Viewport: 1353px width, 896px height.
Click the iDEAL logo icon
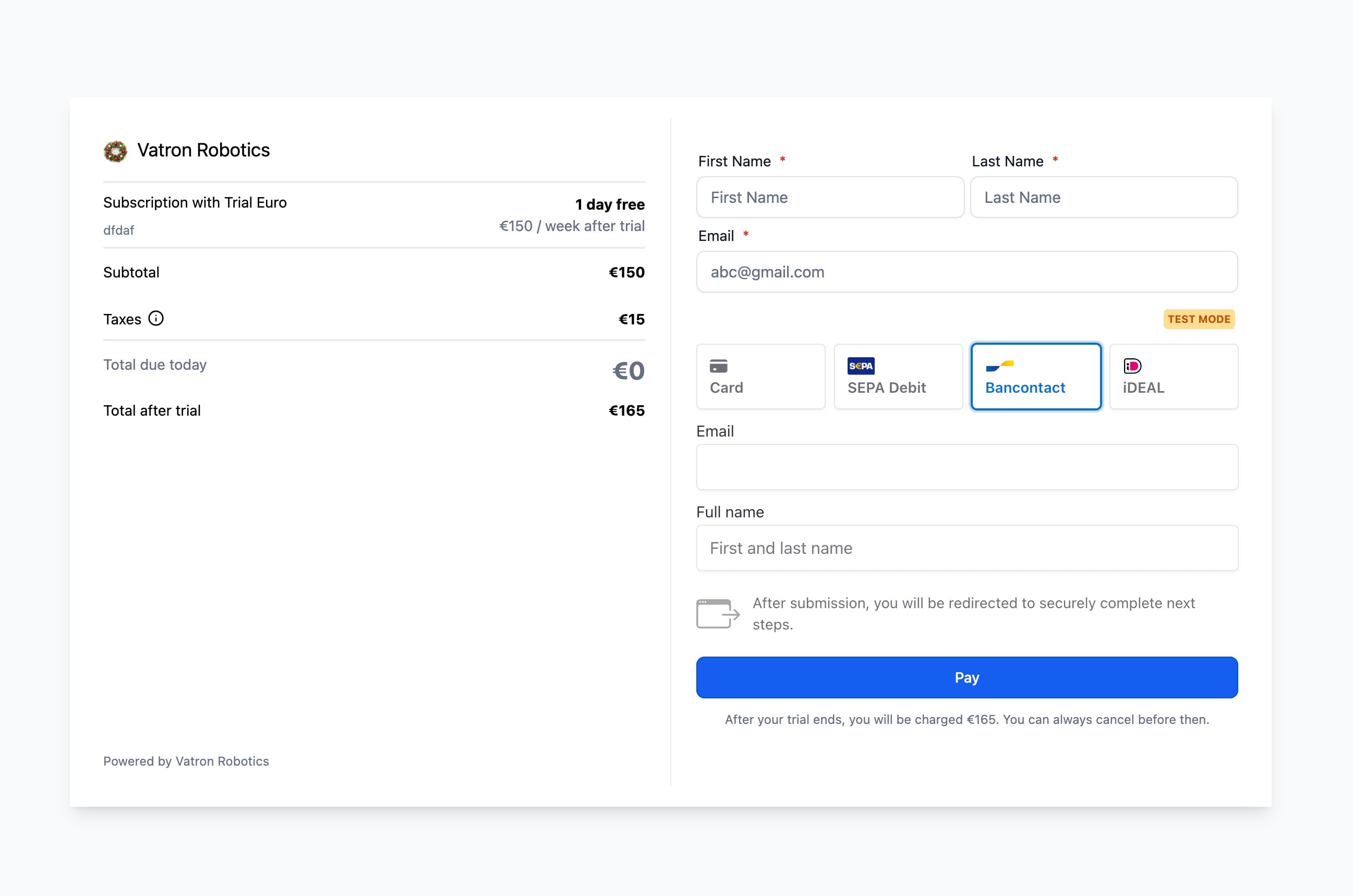tap(1132, 366)
